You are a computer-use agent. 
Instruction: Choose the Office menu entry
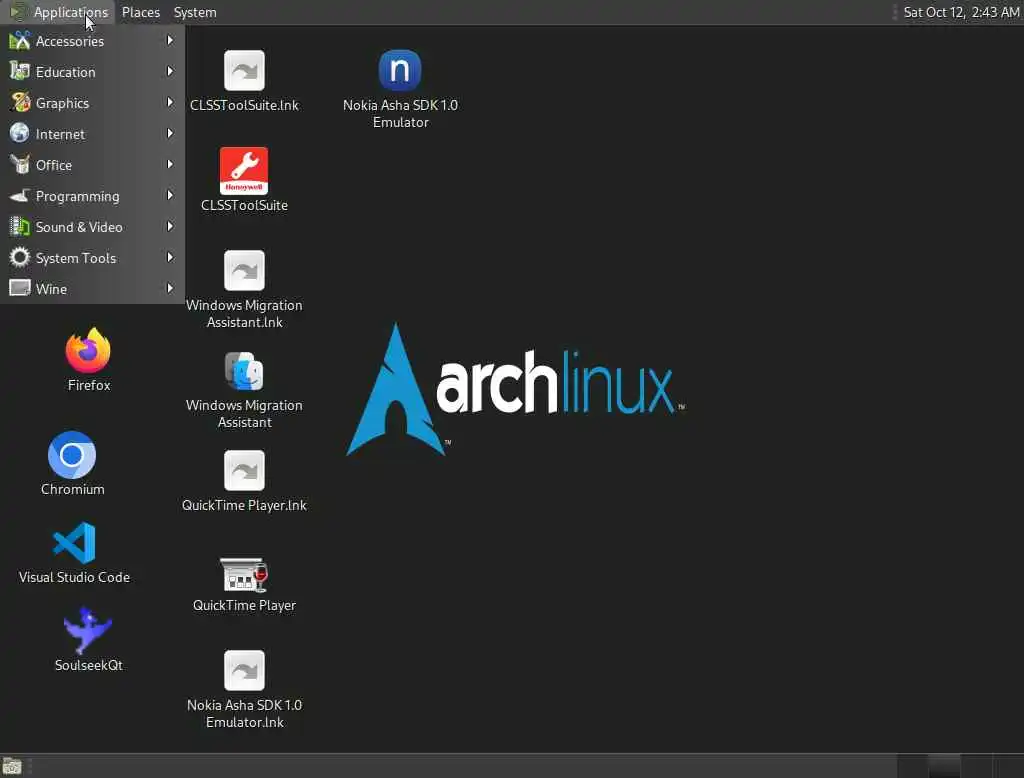pyautogui.click(x=92, y=165)
